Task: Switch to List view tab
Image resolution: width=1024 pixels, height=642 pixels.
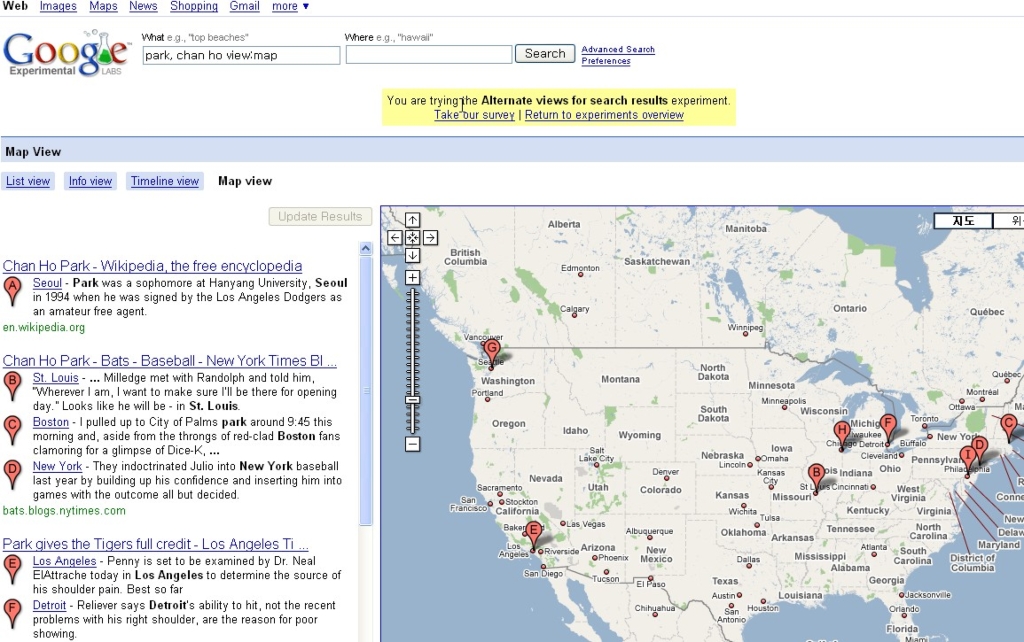Action: pyautogui.click(x=28, y=182)
